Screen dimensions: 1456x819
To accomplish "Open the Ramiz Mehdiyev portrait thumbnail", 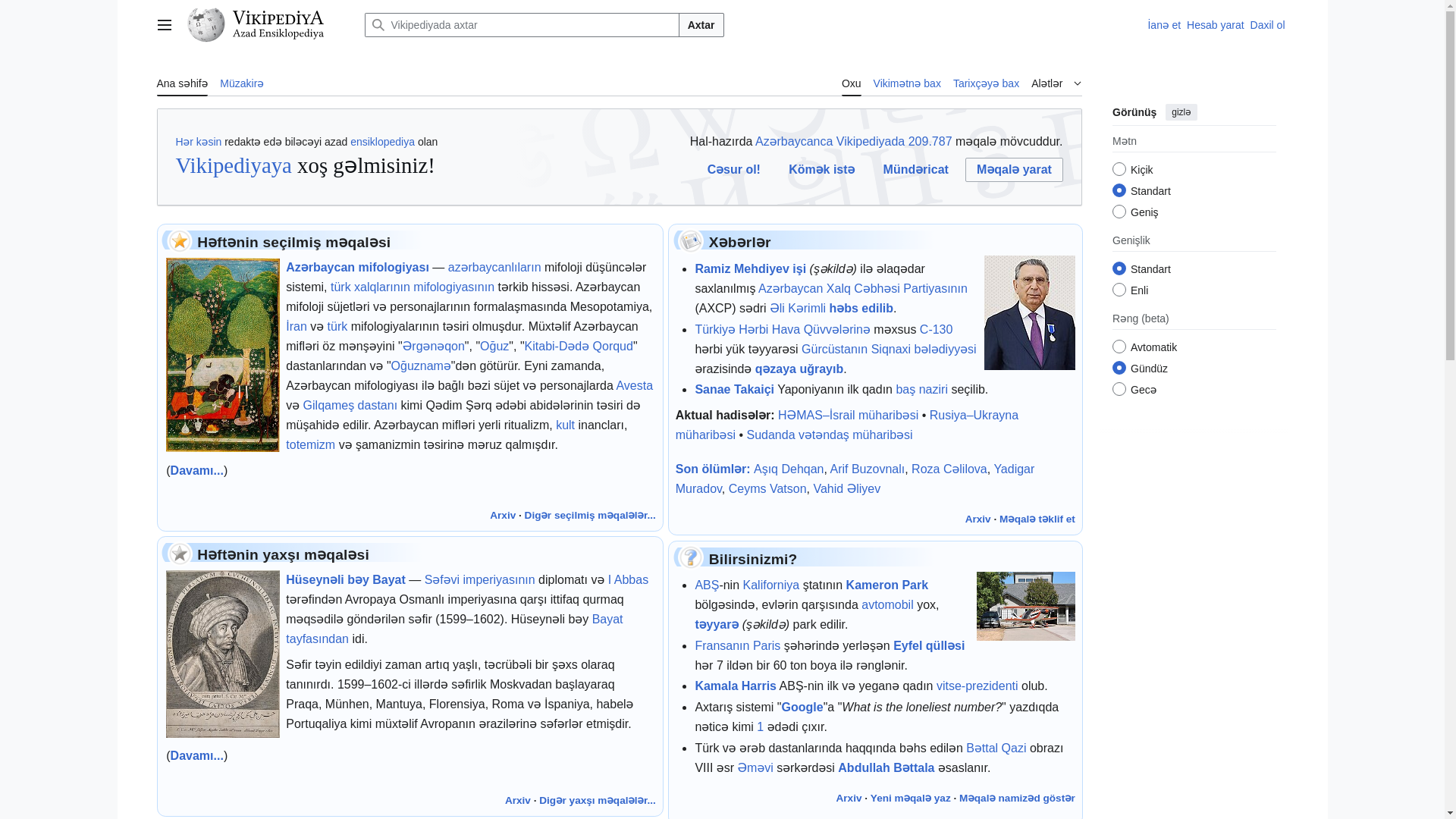I will click(x=1029, y=312).
